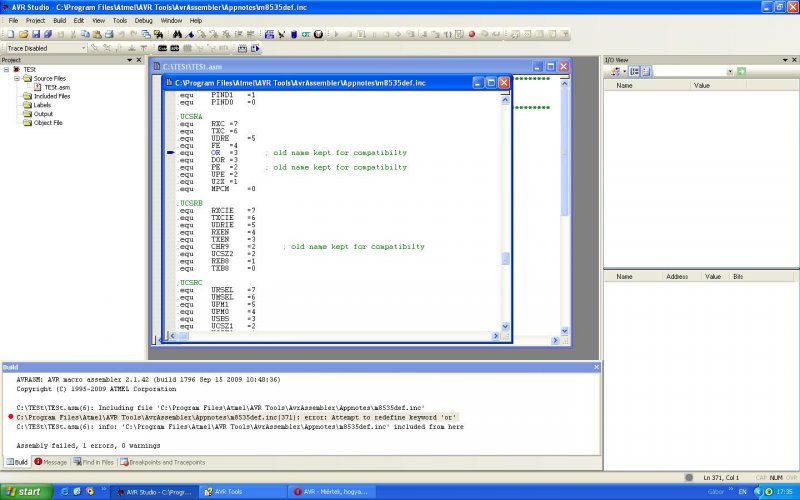Click the crossed tools icon beside Assemble

pos(282,34)
